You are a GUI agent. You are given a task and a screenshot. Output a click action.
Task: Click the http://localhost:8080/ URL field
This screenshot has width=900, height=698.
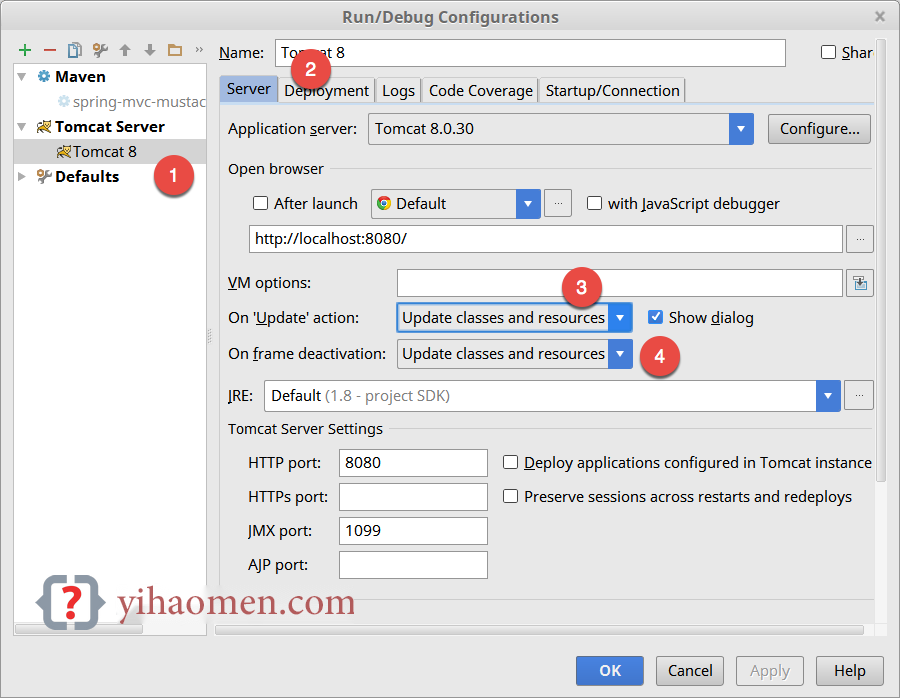[546, 239]
